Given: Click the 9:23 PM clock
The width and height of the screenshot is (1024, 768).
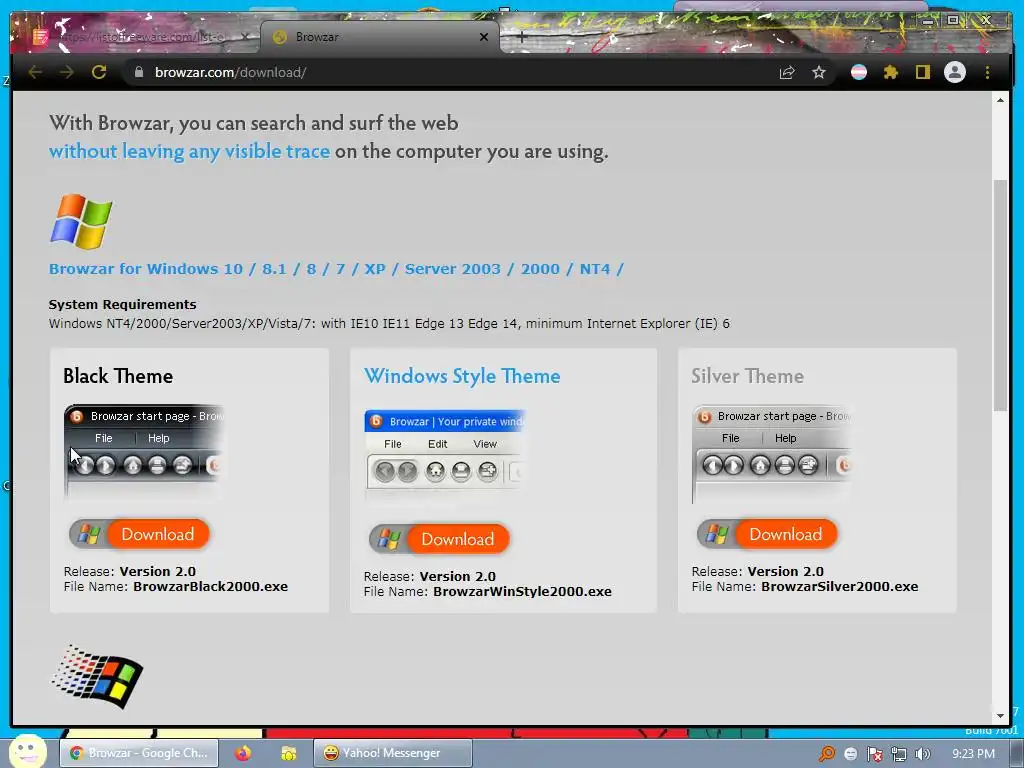Looking at the screenshot, I should [x=973, y=754].
